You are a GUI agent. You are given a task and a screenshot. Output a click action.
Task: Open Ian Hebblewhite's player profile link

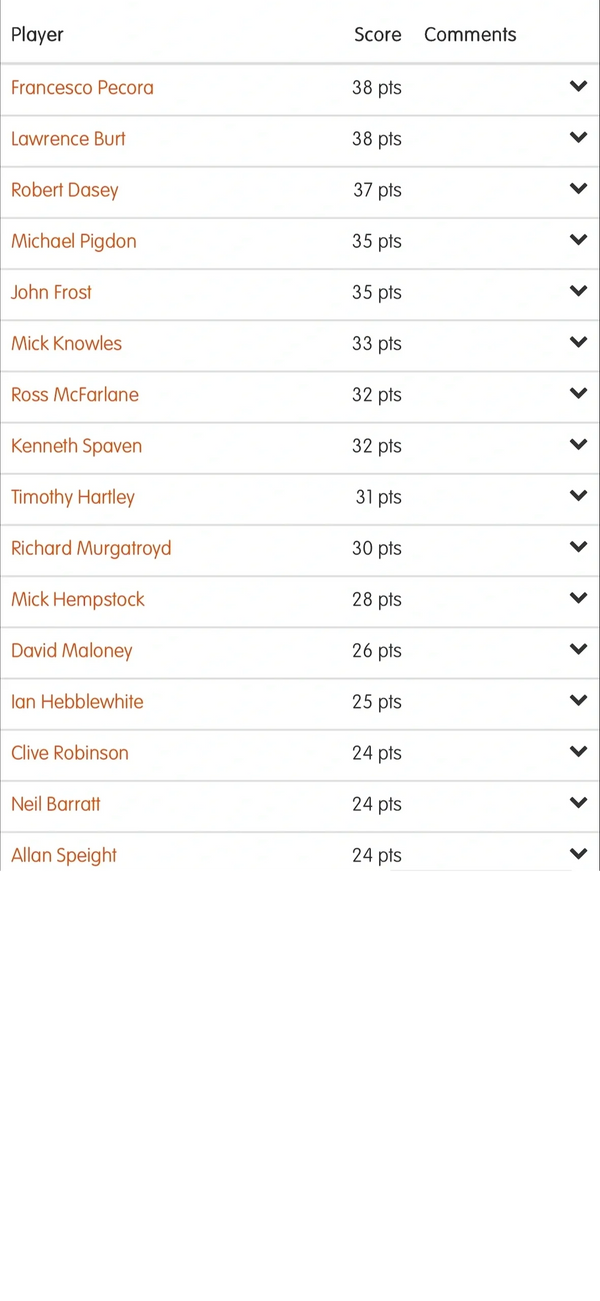[77, 702]
